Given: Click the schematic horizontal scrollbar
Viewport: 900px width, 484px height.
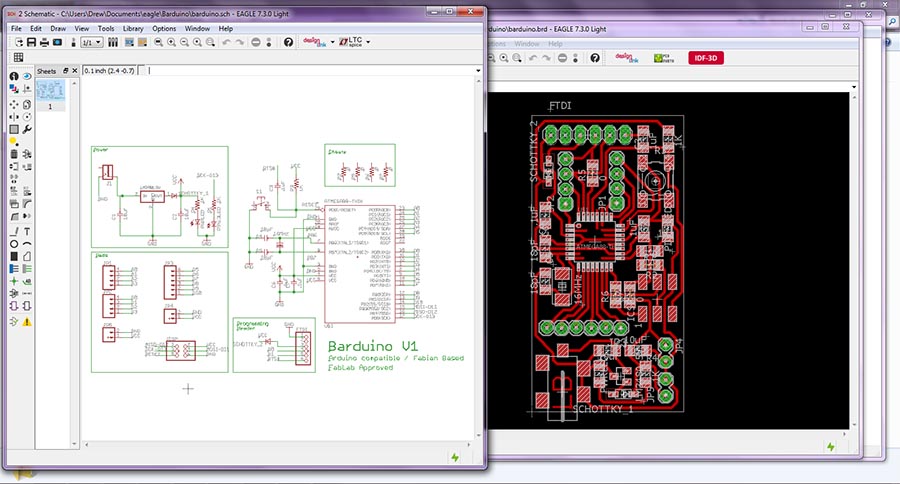Looking at the screenshot, I should click(x=278, y=444).
